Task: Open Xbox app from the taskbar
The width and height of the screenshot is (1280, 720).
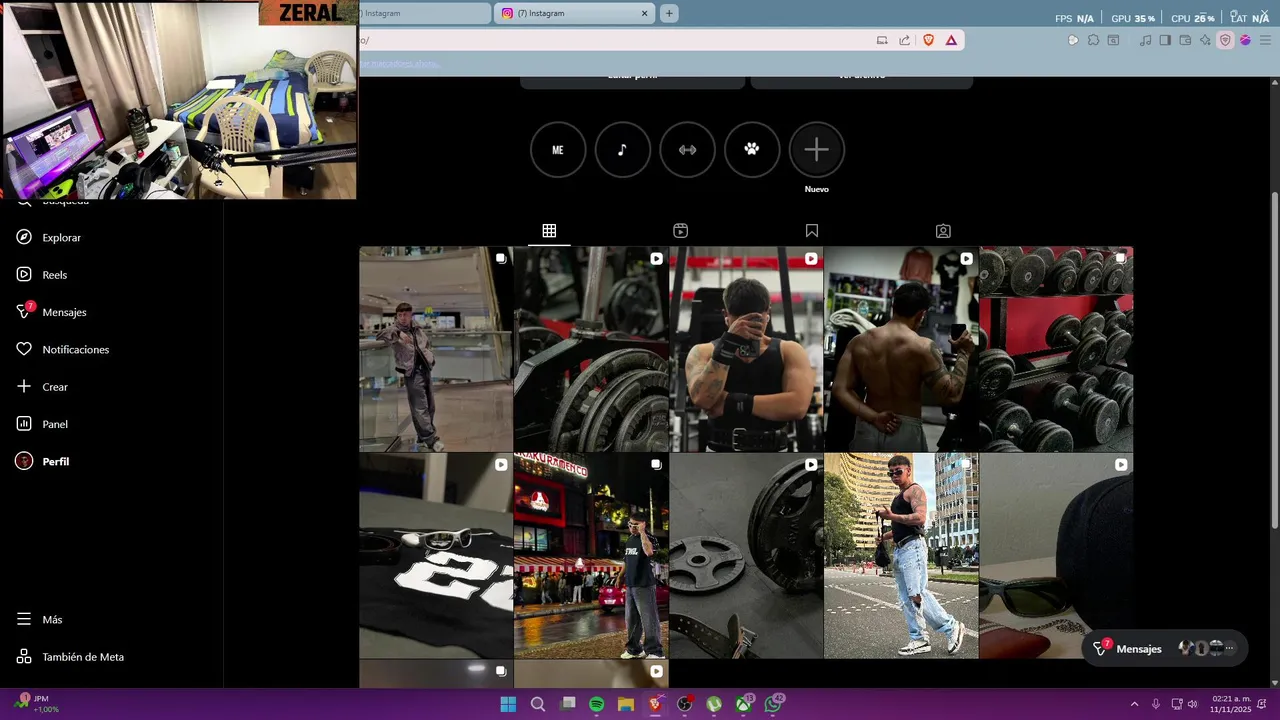Action: click(744, 704)
